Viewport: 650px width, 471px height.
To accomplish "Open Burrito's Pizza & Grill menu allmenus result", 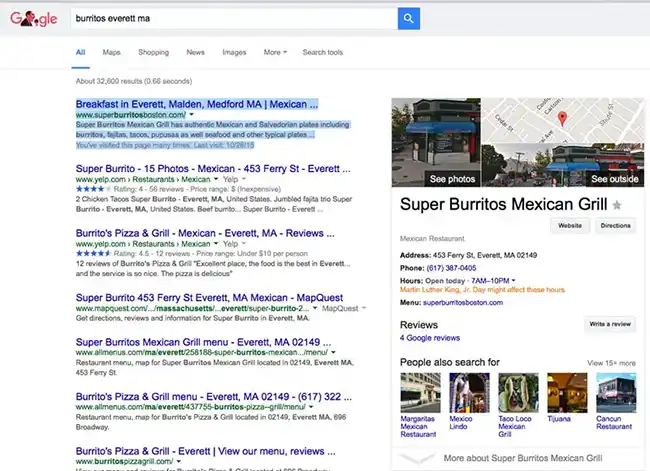I will [x=214, y=396].
